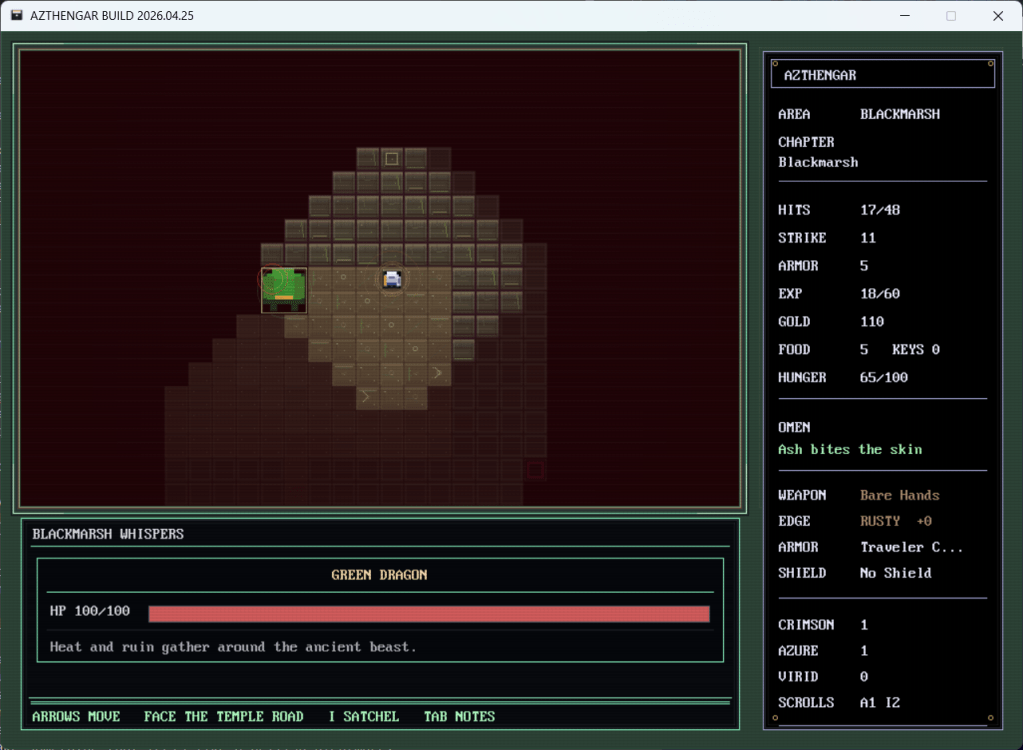1023x750 pixels.
Task: Click the red outlined tile in bottom-right of map
Action: pyautogui.click(x=536, y=470)
